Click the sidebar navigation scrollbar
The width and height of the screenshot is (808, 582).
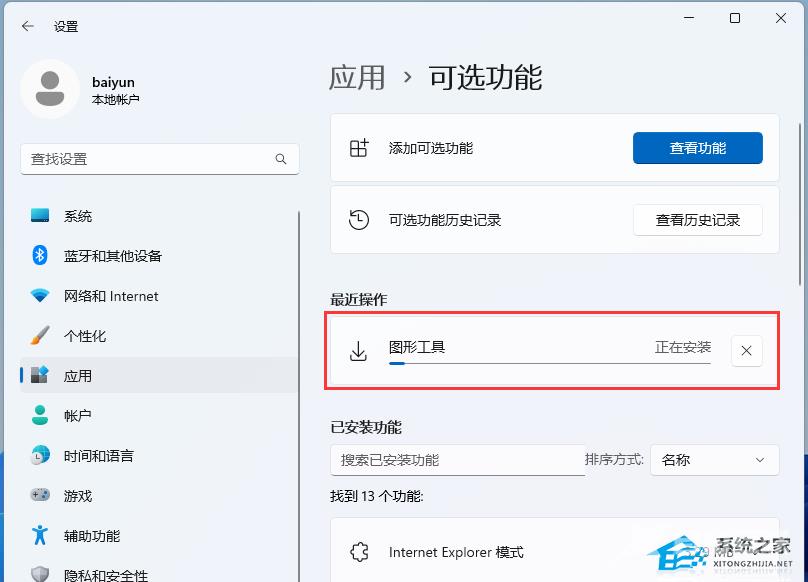click(x=299, y=396)
